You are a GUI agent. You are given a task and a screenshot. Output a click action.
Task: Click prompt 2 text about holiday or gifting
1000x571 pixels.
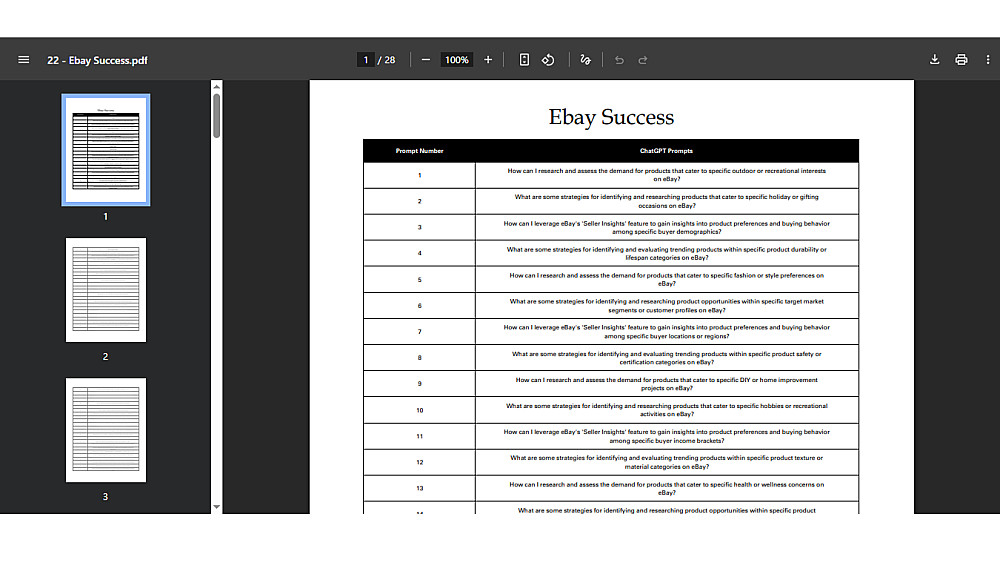click(x=666, y=201)
